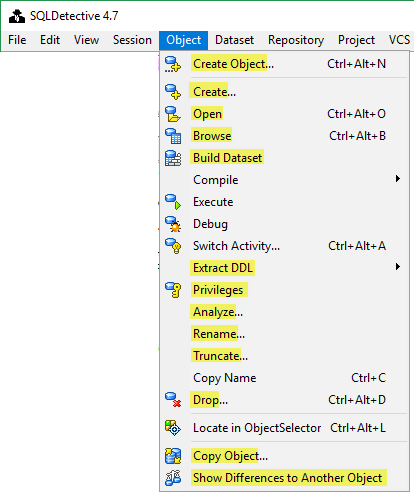The image size is (414, 492).
Task: Select Debug menu entry
Action: pos(284,224)
